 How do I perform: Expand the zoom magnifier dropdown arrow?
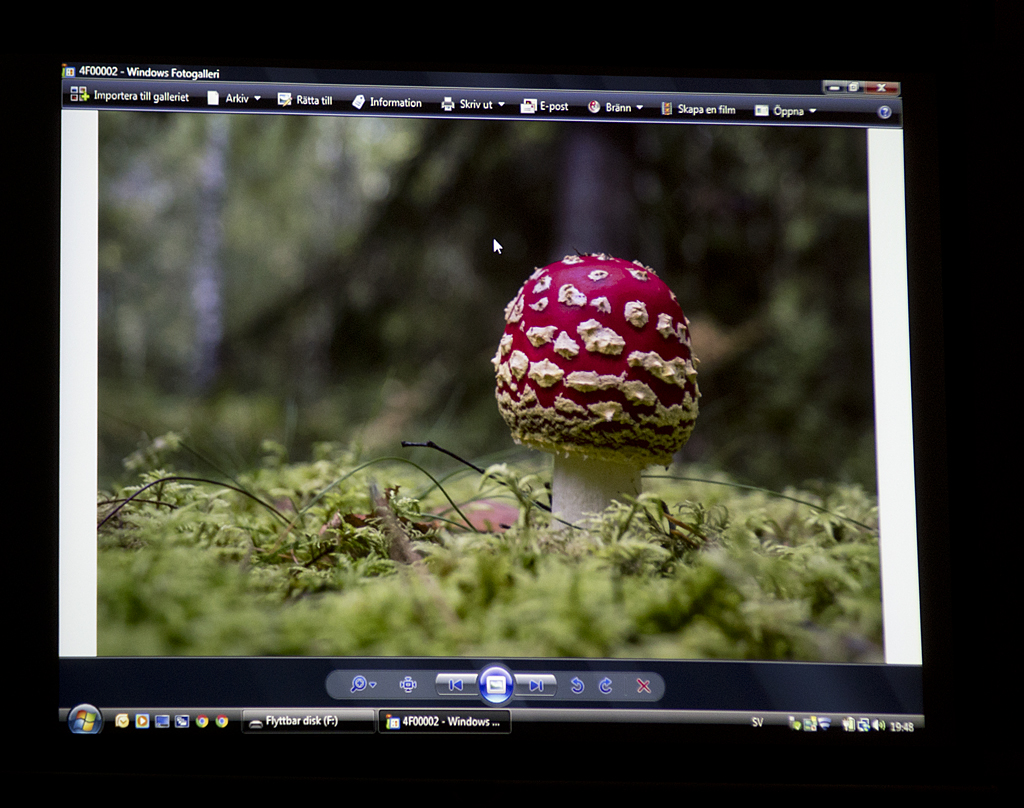click(x=373, y=685)
